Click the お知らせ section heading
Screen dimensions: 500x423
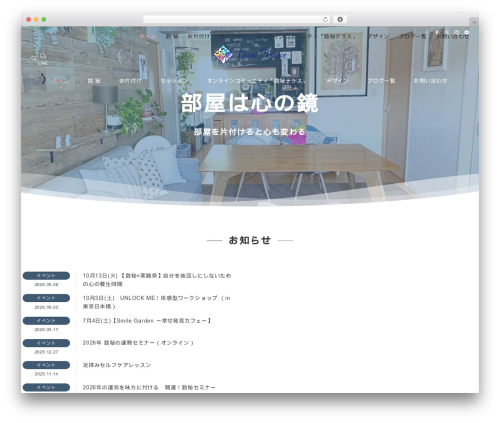(x=250, y=240)
